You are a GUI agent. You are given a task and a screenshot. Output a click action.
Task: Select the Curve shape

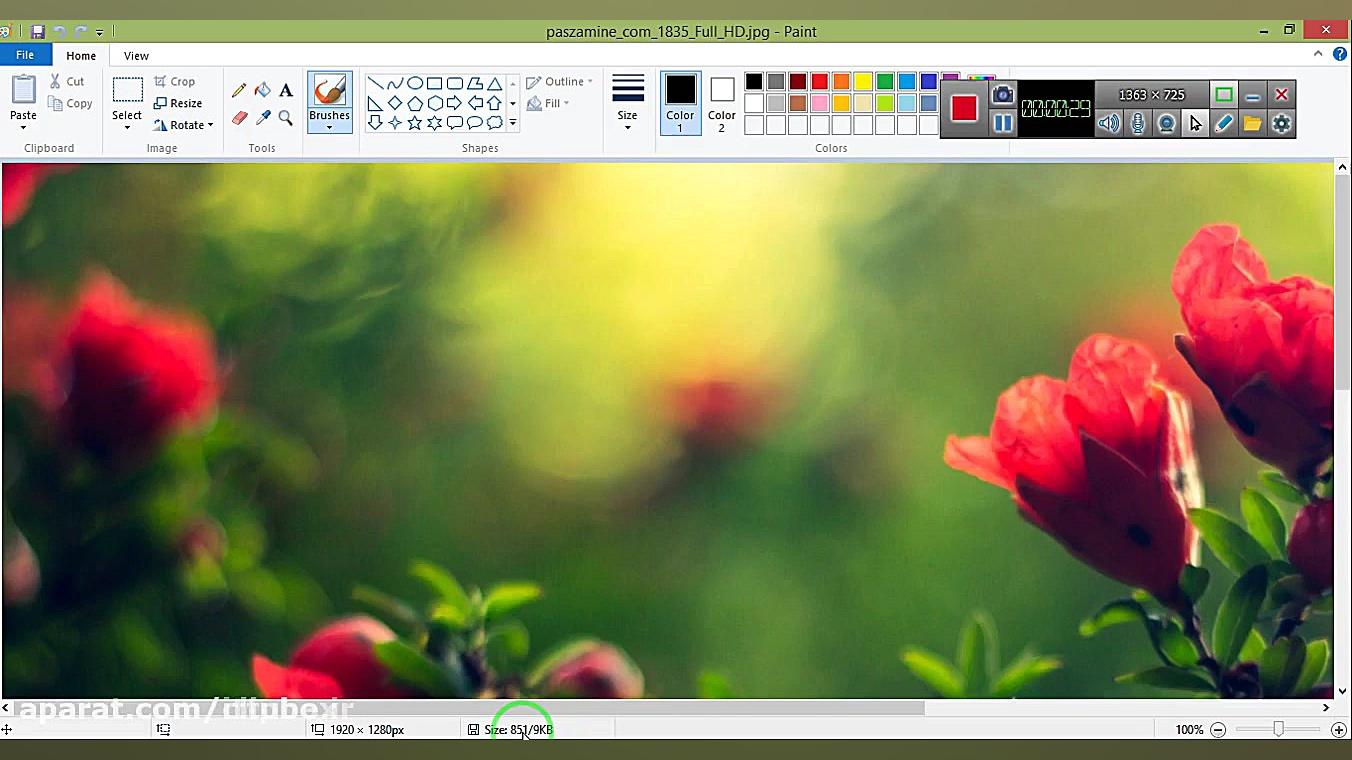pos(395,83)
